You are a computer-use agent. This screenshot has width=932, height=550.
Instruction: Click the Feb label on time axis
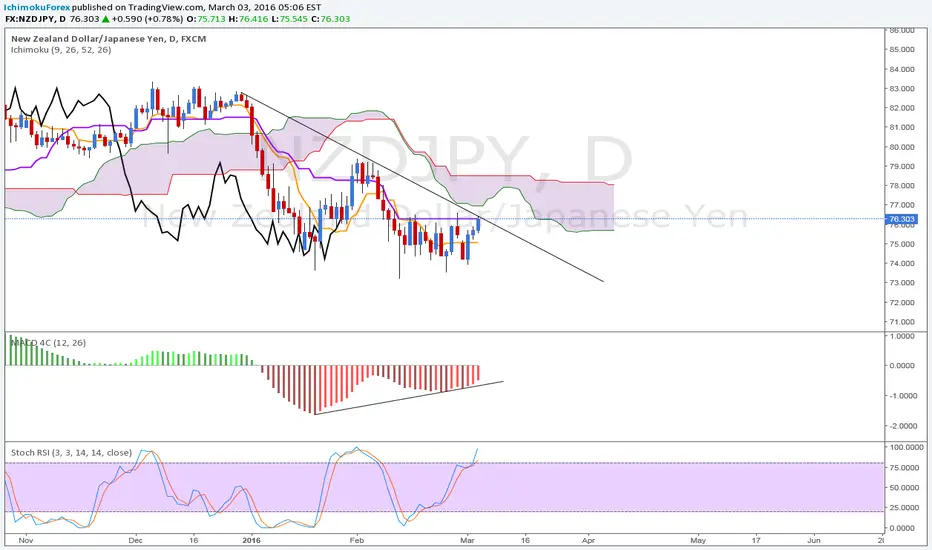[x=356, y=540]
